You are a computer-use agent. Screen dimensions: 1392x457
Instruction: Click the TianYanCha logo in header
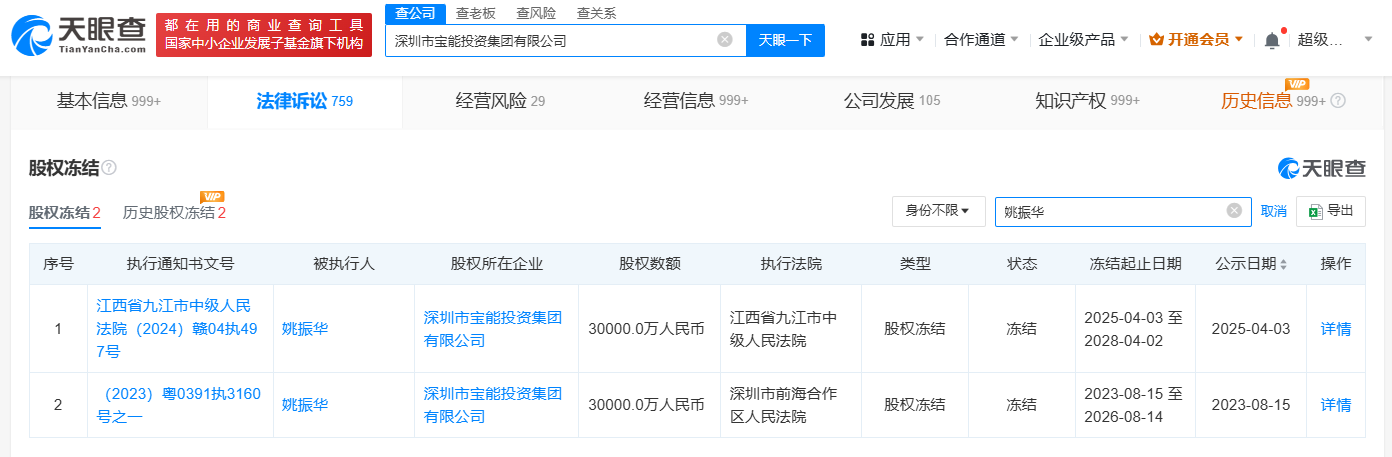78,35
